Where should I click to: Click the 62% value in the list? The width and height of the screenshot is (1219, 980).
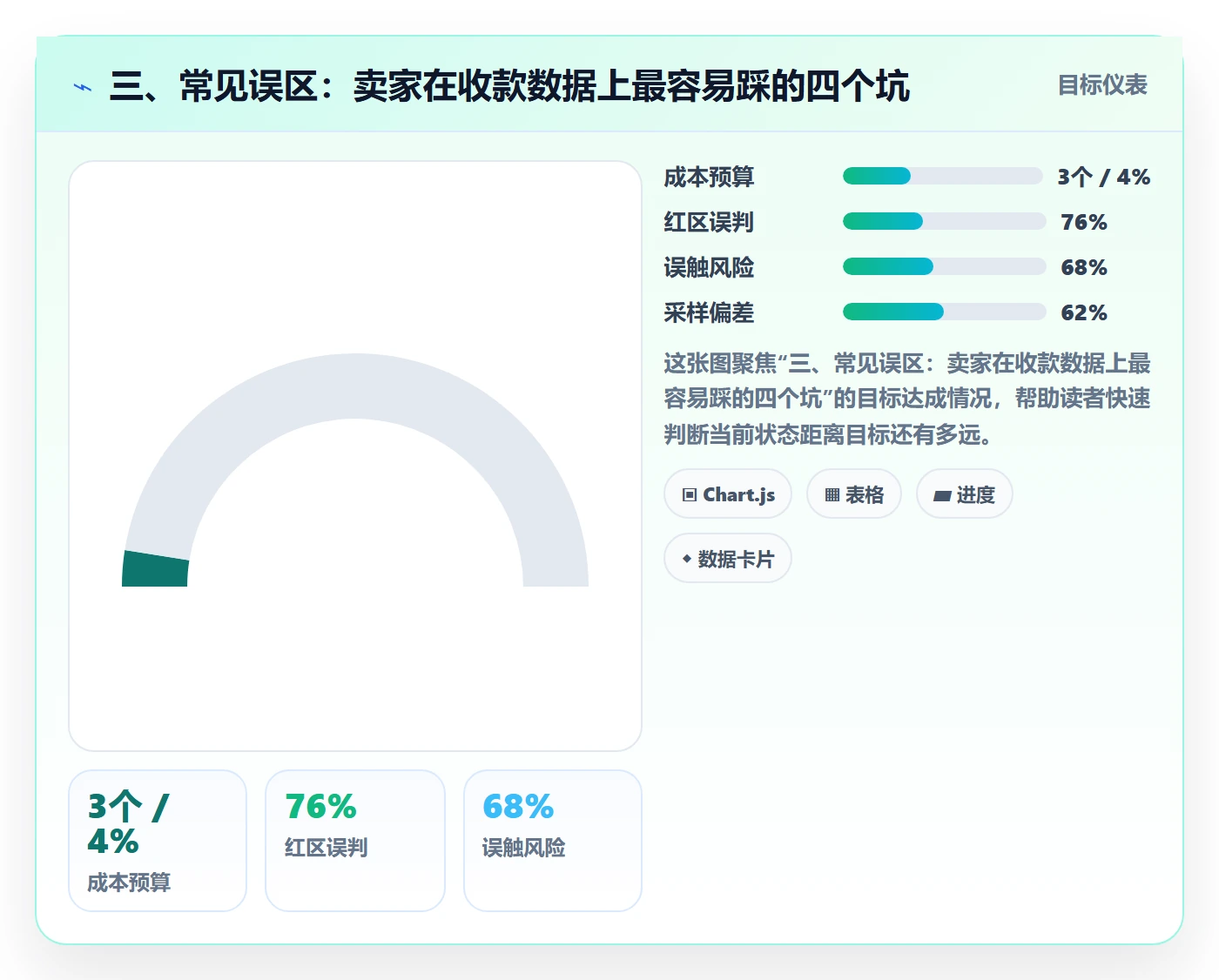[1084, 312]
